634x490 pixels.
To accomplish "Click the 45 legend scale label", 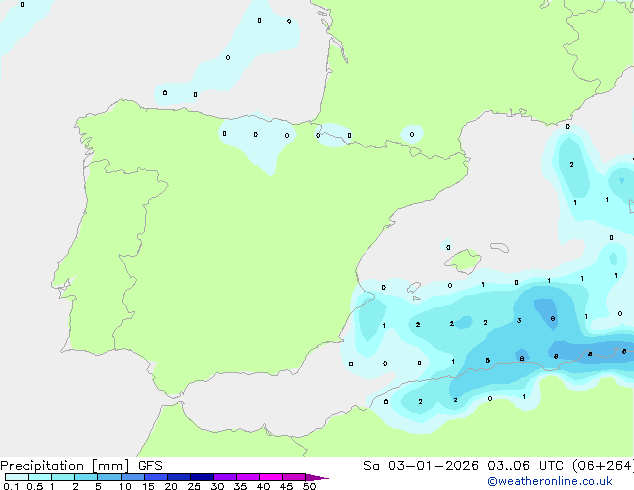I will pyautogui.click(x=286, y=486).
